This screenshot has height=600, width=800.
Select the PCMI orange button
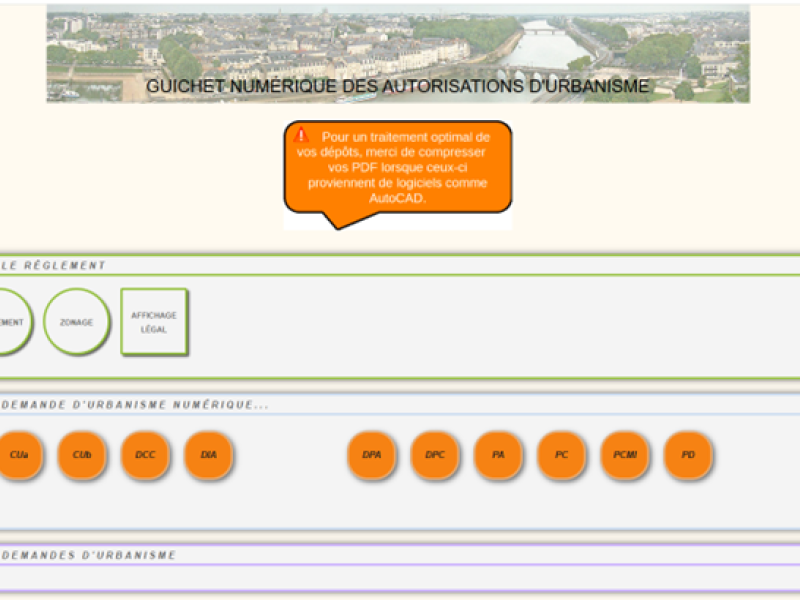tap(625, 455)
